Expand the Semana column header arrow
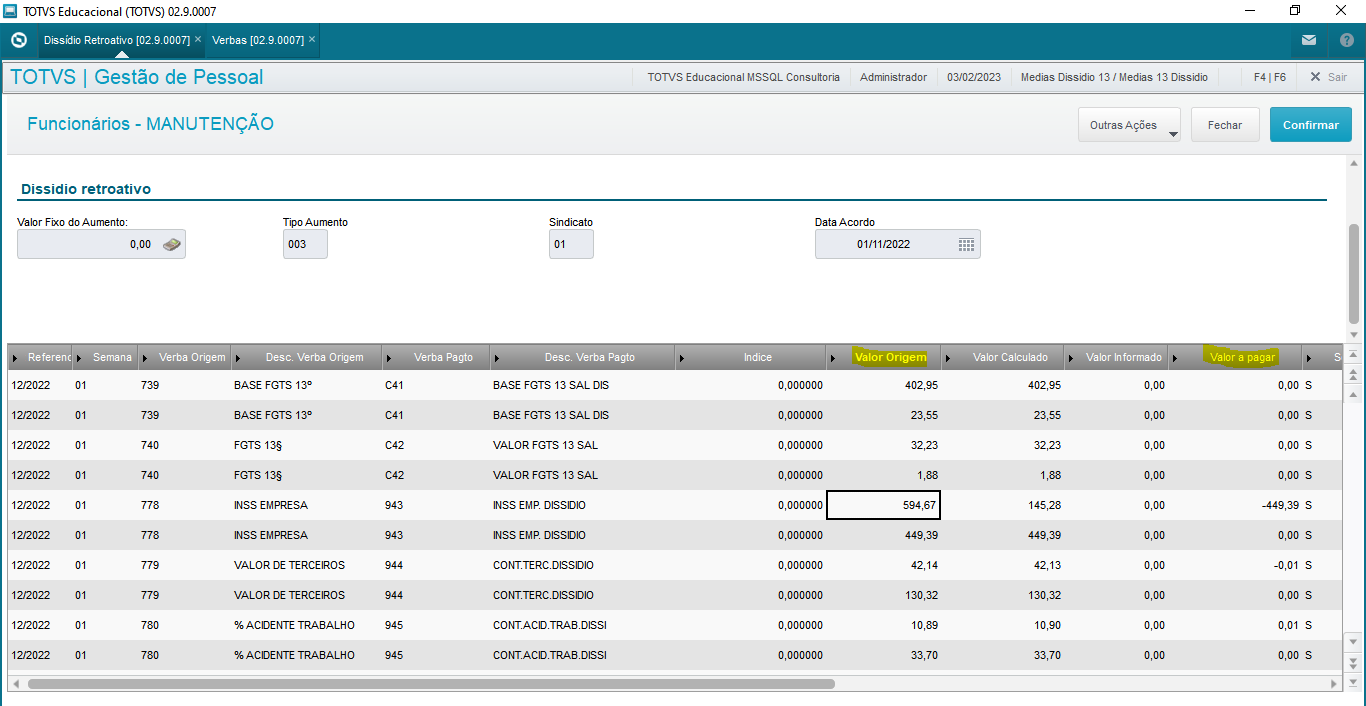 point(81,357)
